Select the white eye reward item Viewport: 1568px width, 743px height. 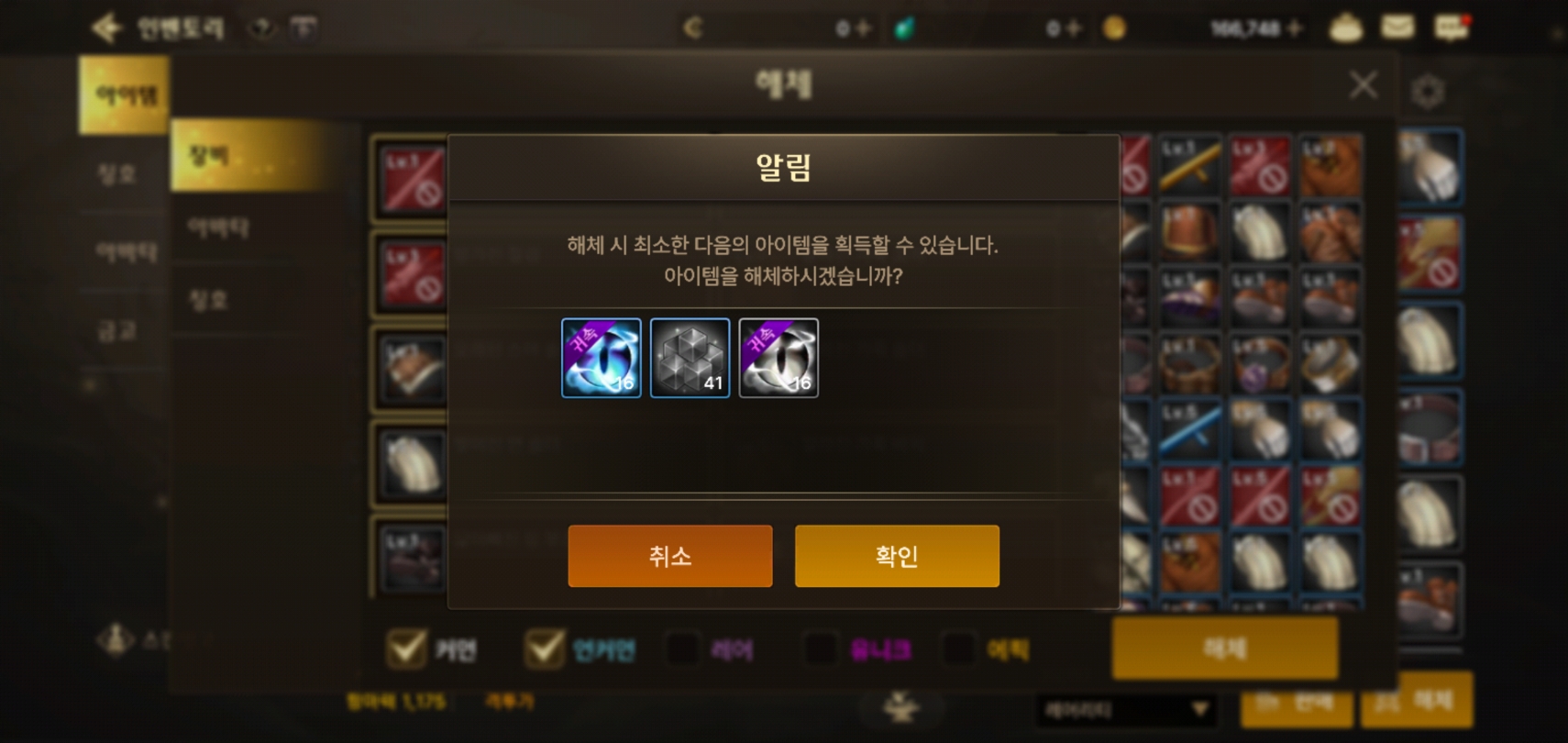coord(778,358)
